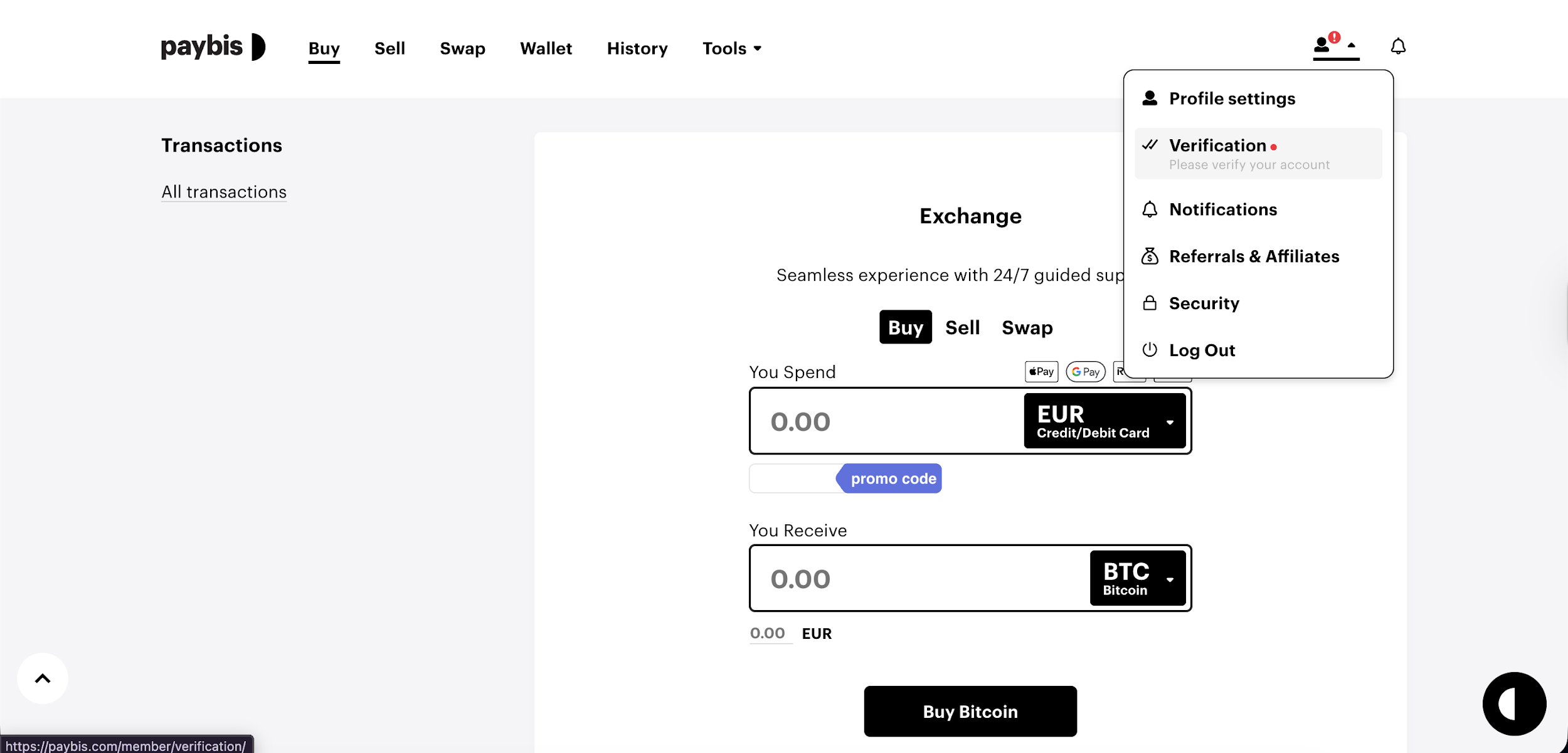Click the scroll-to-top arrow button
Screen dimensions: 1568x753
coord(43,678)
